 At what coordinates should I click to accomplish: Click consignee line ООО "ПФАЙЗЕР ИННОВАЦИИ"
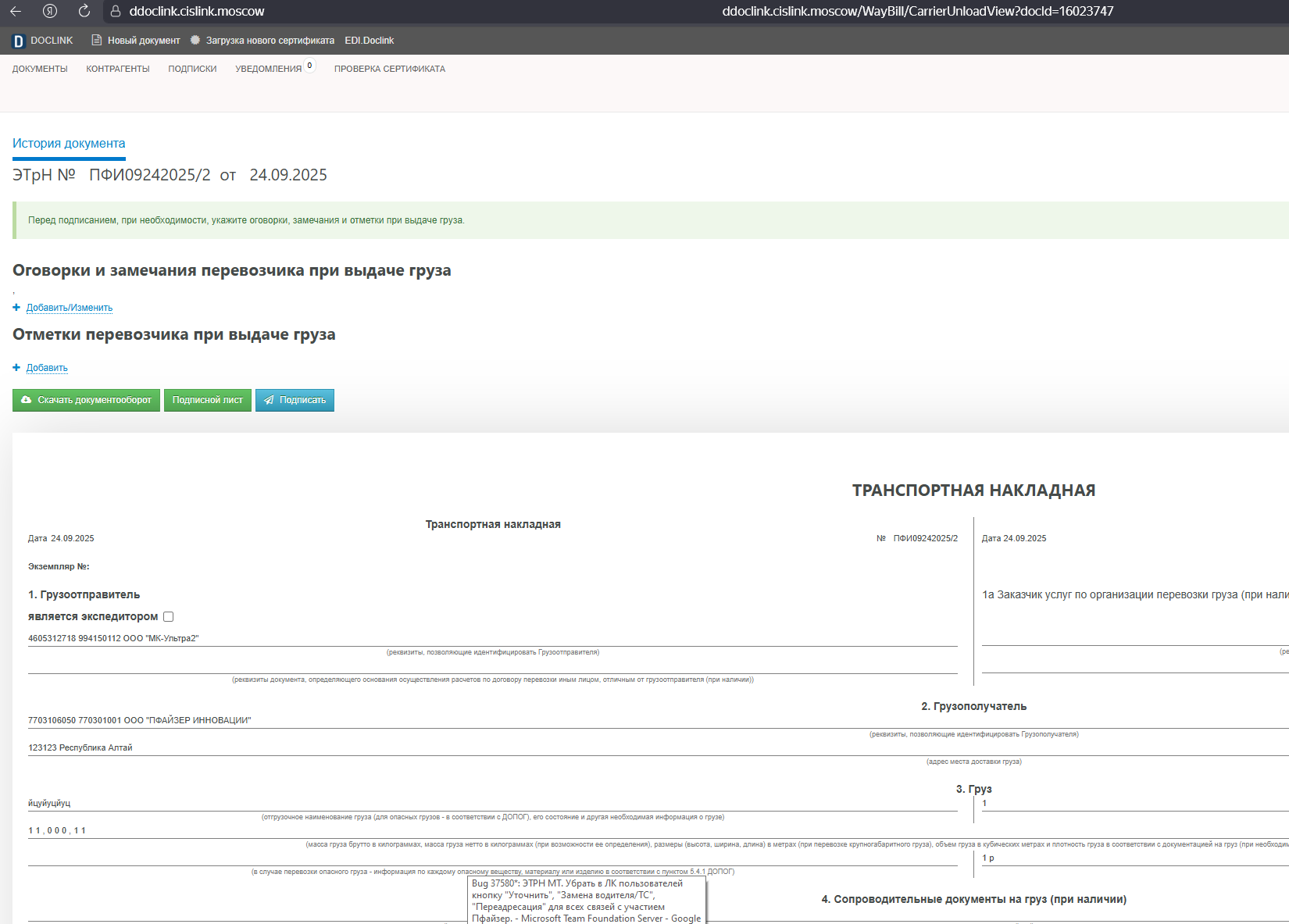point(140,720)
